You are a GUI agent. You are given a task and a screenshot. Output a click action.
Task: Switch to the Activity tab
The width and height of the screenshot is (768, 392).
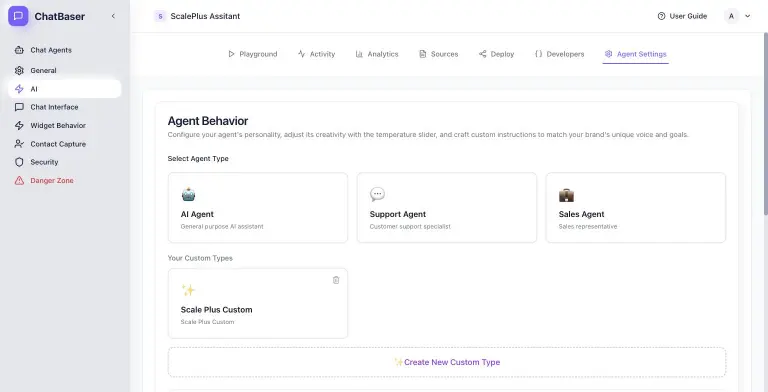tap(316, 54)
